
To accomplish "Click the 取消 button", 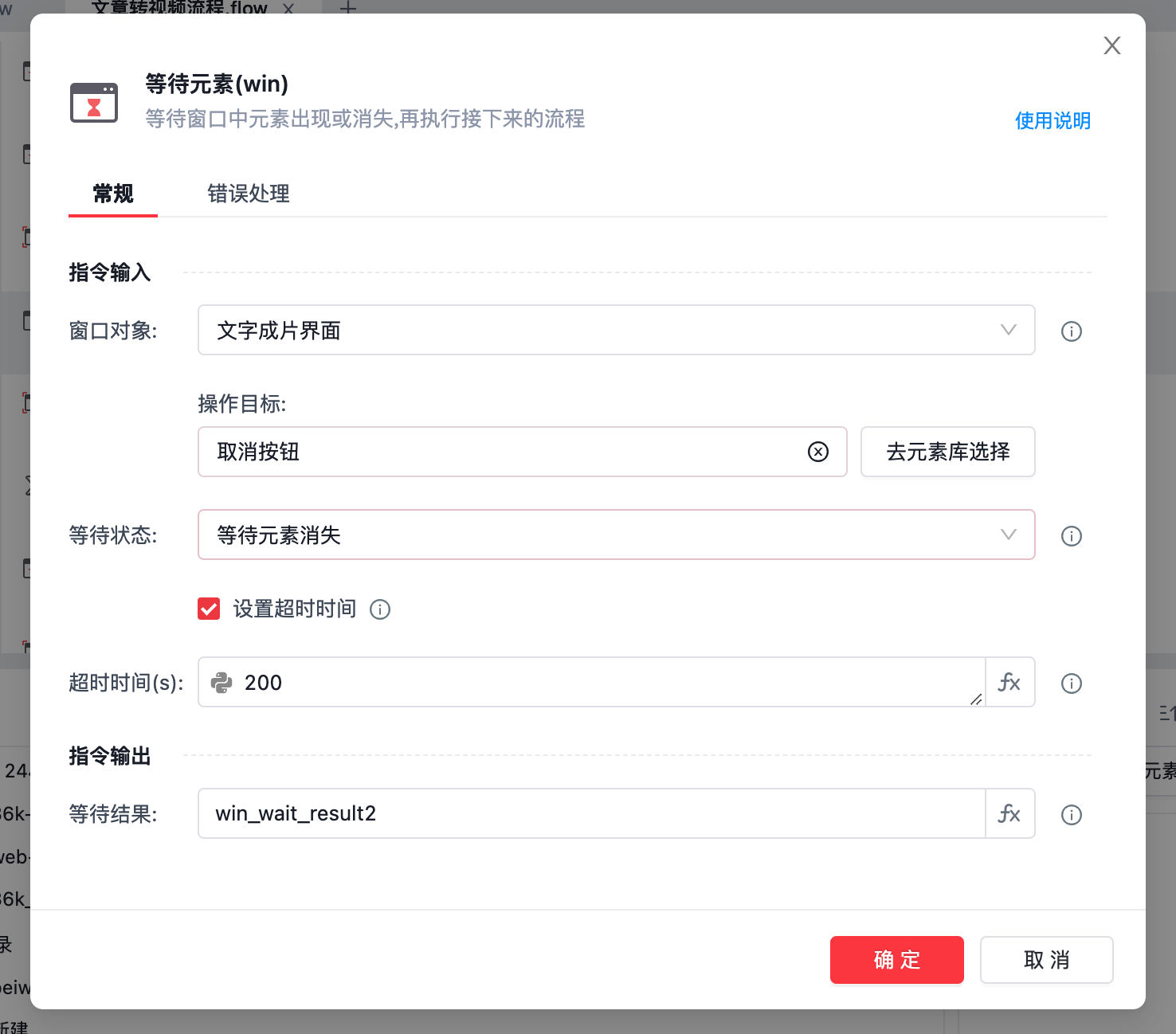I will [x=1046, y=960].
